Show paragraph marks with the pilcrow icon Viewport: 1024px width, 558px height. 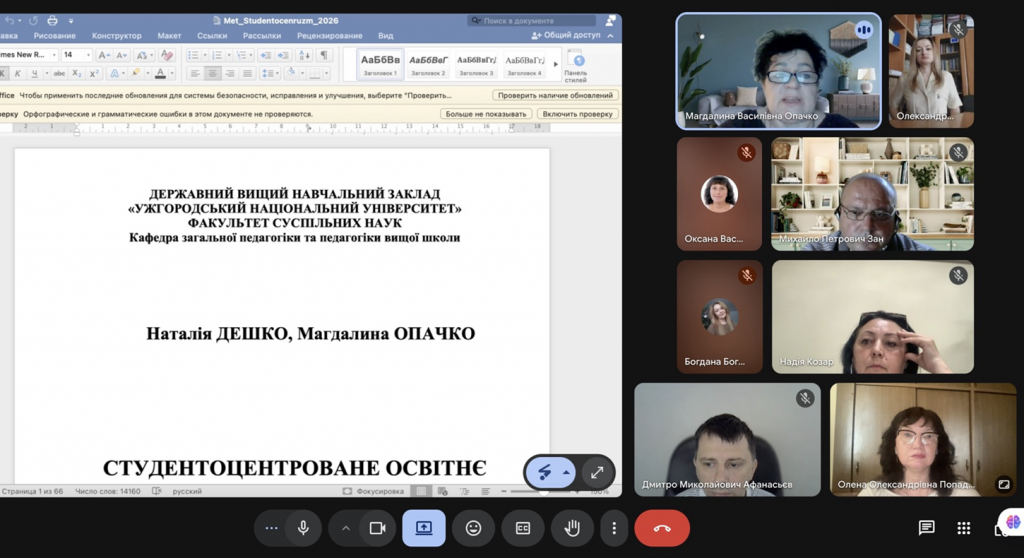click(324, 56)
